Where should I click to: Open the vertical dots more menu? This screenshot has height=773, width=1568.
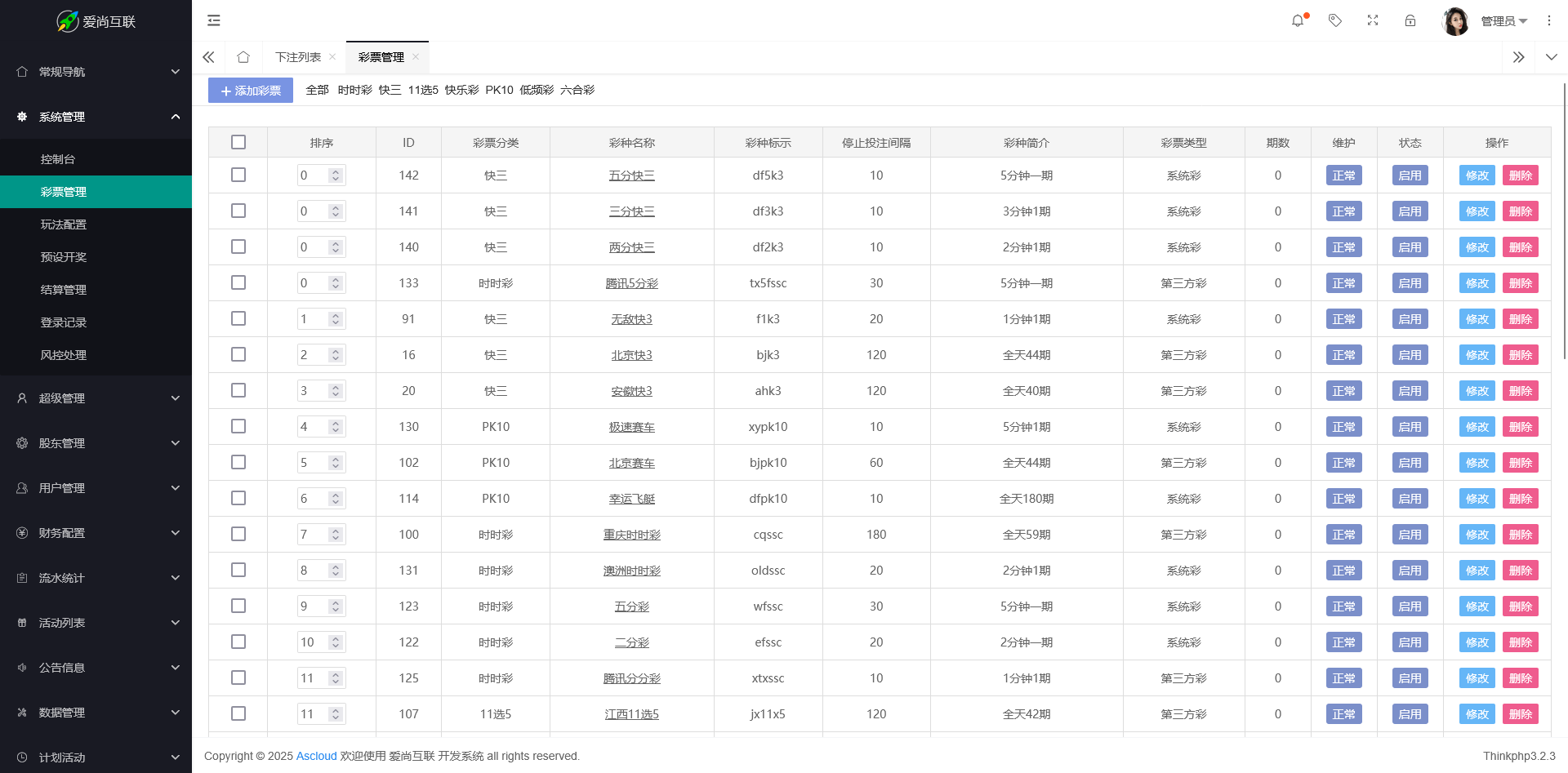click(x=1549, y=21)
